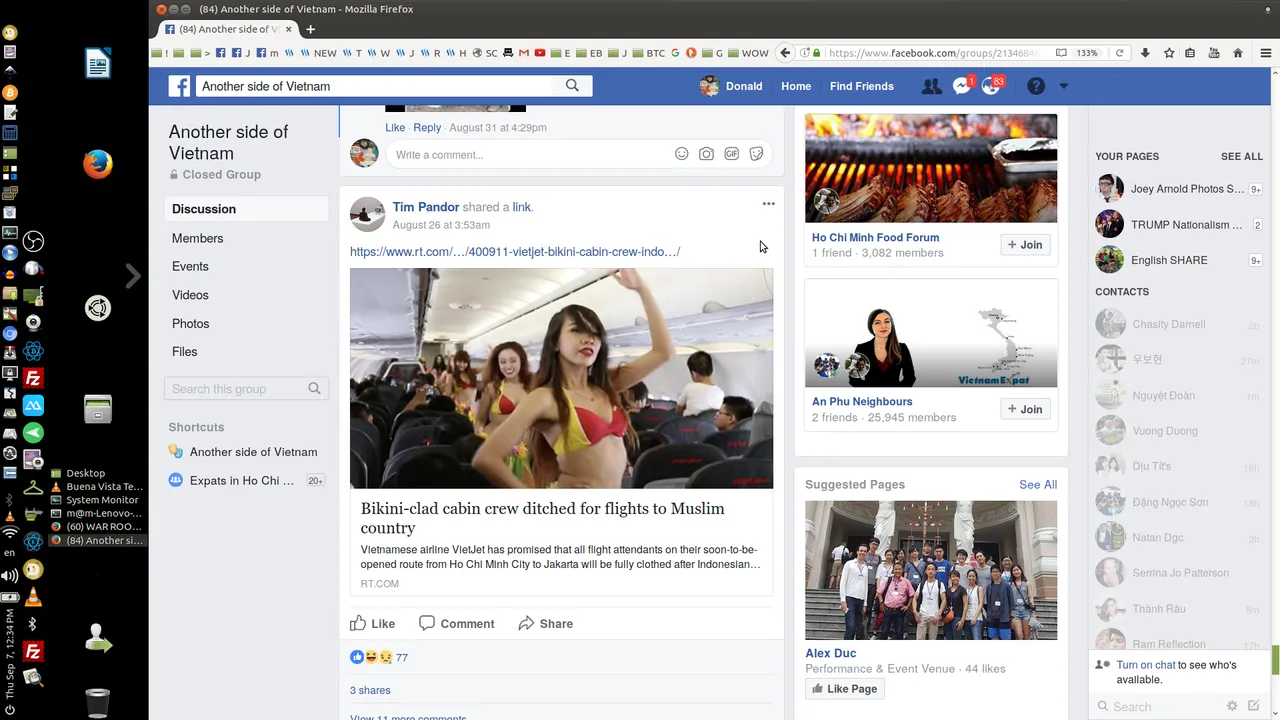Go to the group Events section

pyautogui.click(x=190, y=266)
